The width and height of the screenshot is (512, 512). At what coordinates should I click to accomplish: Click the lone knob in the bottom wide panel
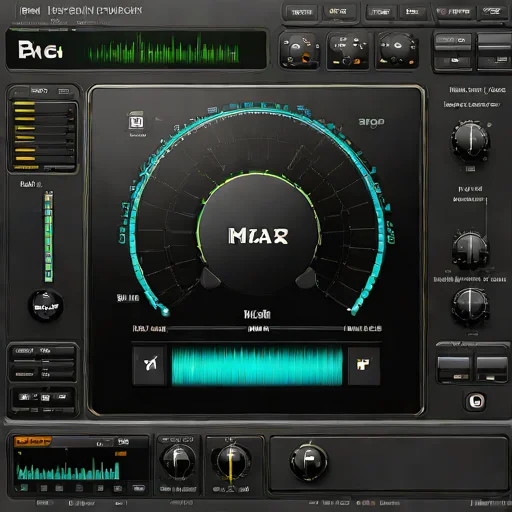tap(308, 462)
